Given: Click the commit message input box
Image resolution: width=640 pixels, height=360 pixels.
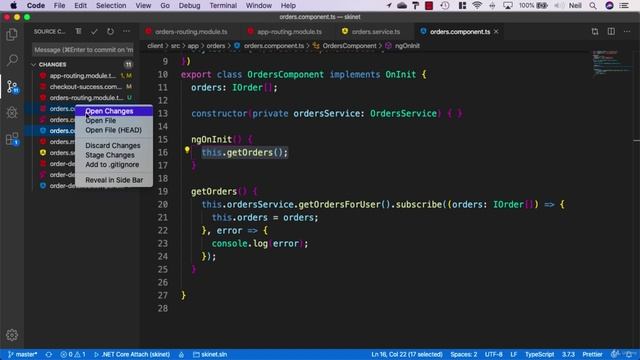Looking at the screenshot, I should click(x=83, y=50).
